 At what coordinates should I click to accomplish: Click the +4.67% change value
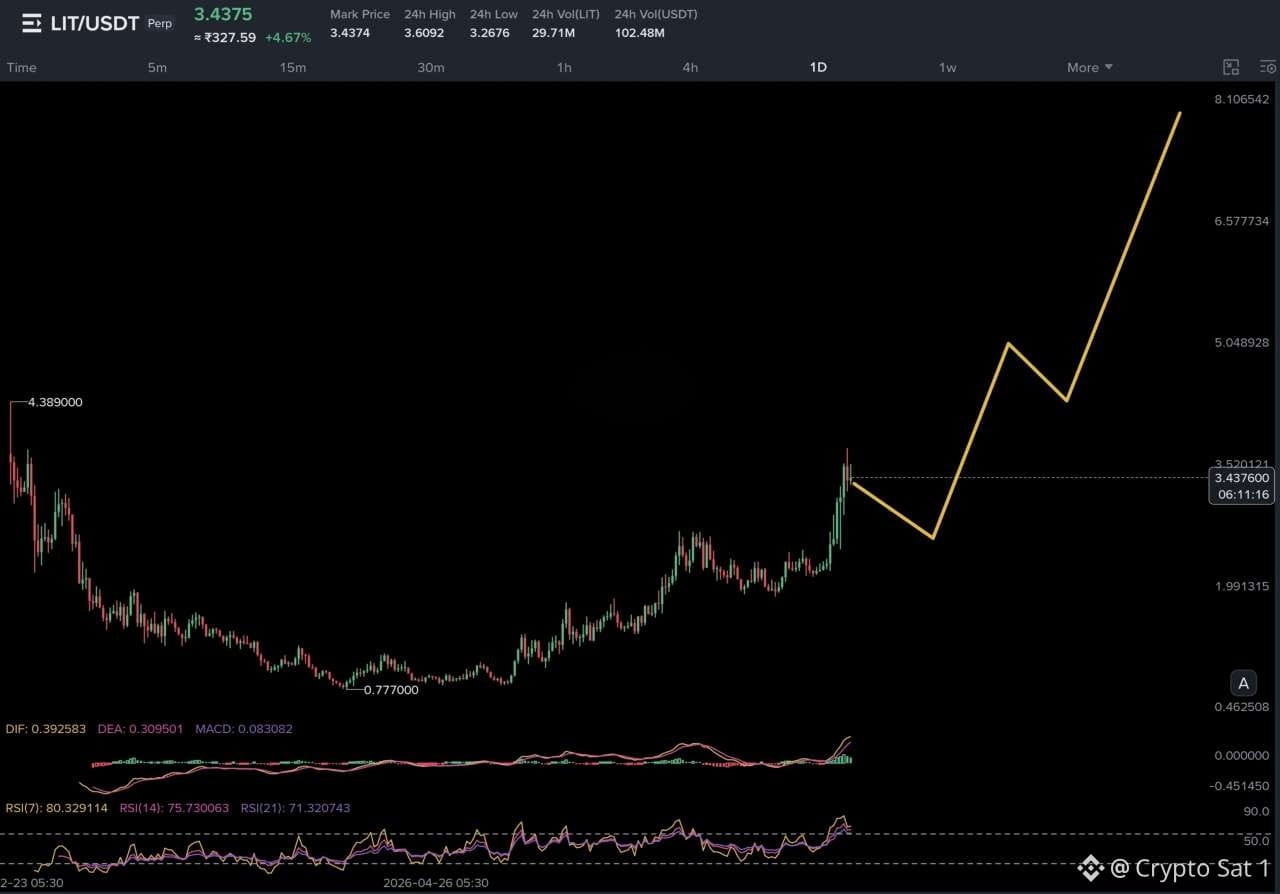[x=288, y=37]
